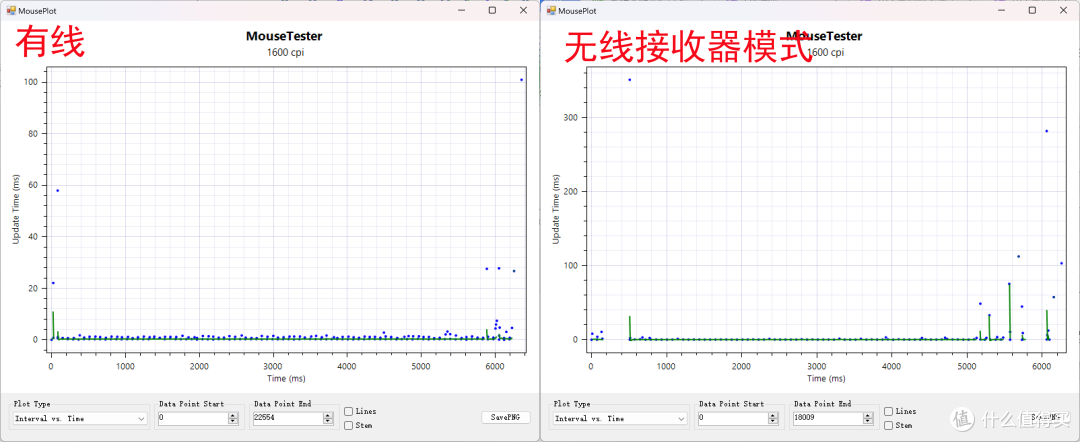Close the left MousePlot window
This screenshot has height=442, width=1080.
coord(523,10)
